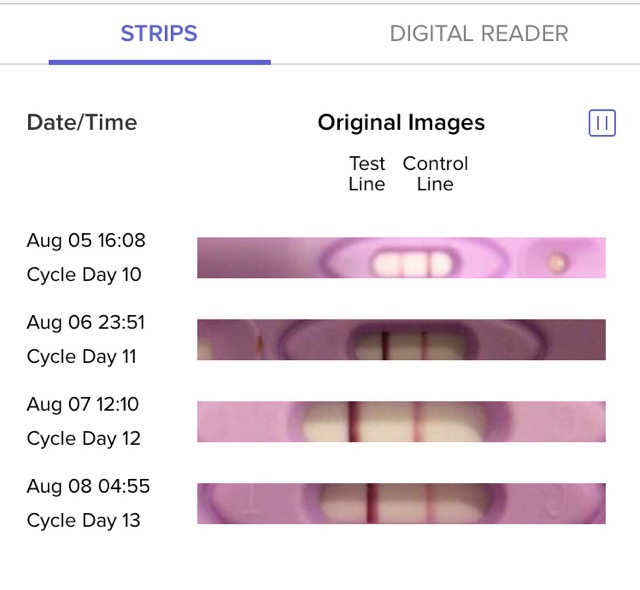Click the Cycle Day 10 label
640x590 pixels.
point(84,275)
